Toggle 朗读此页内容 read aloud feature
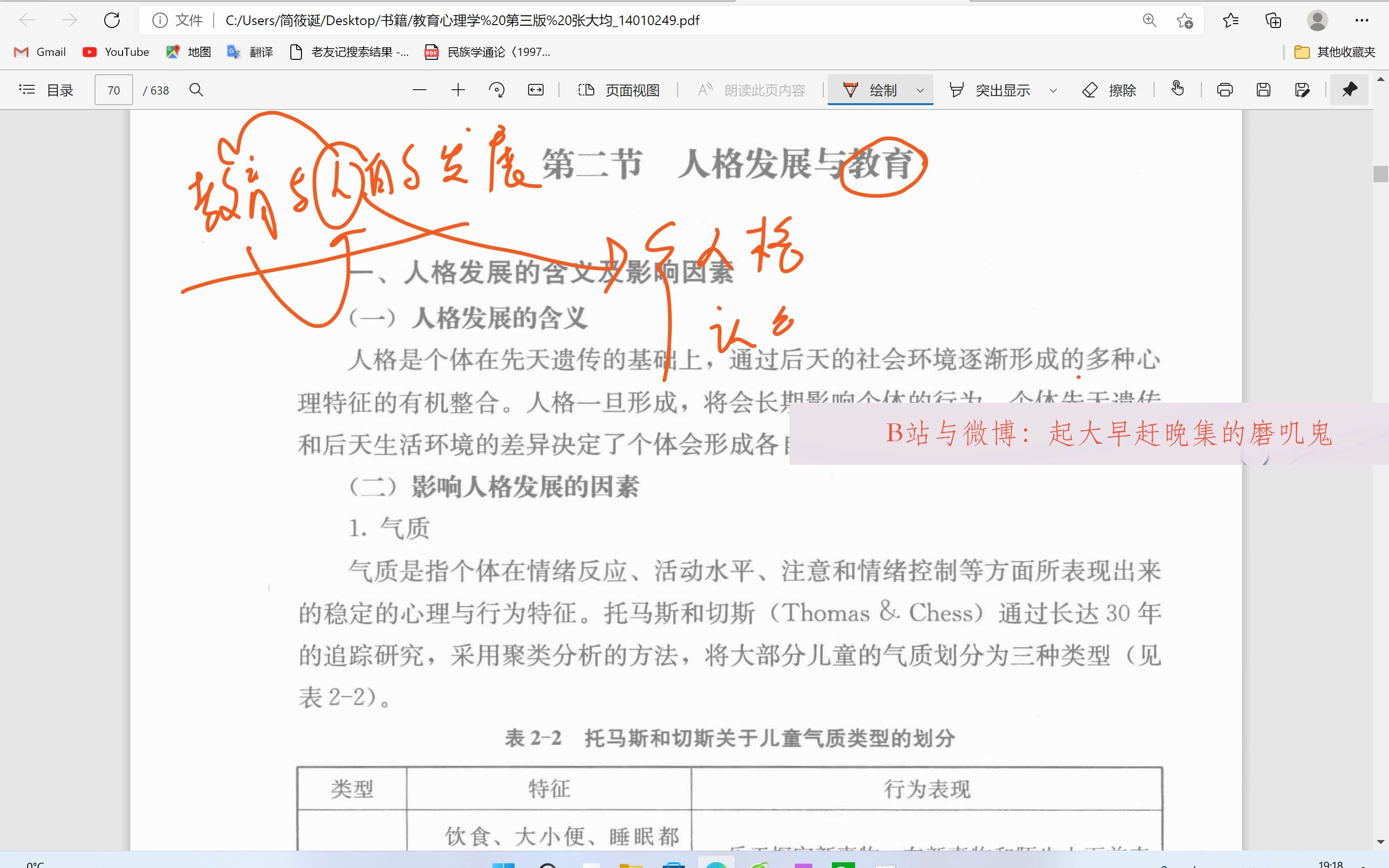The height and width of the screenshot is (868, 1389). 750,90
